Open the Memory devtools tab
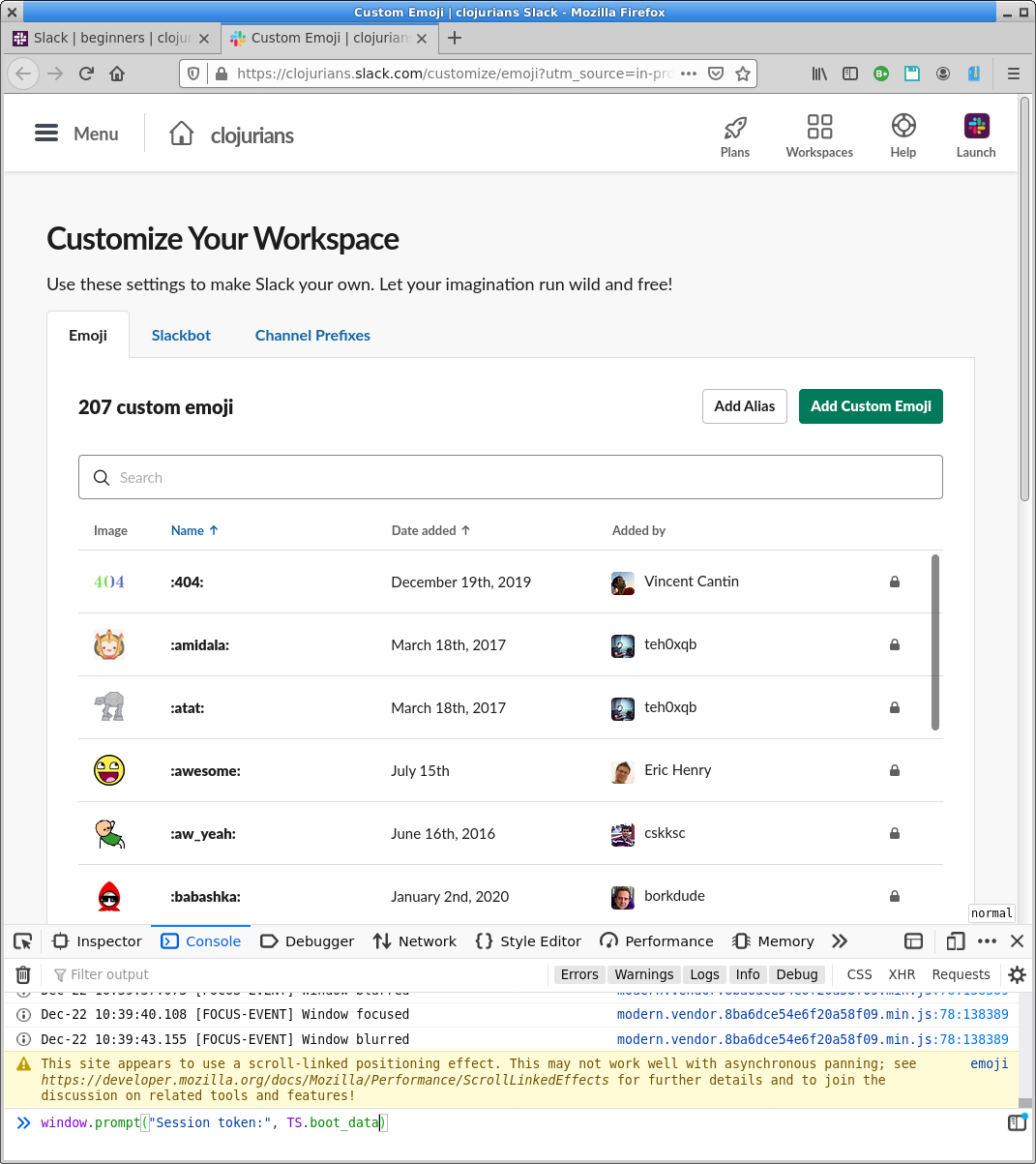This screenshot has width=1036, height=1164. pyautogui.click(x=774, y=941)
